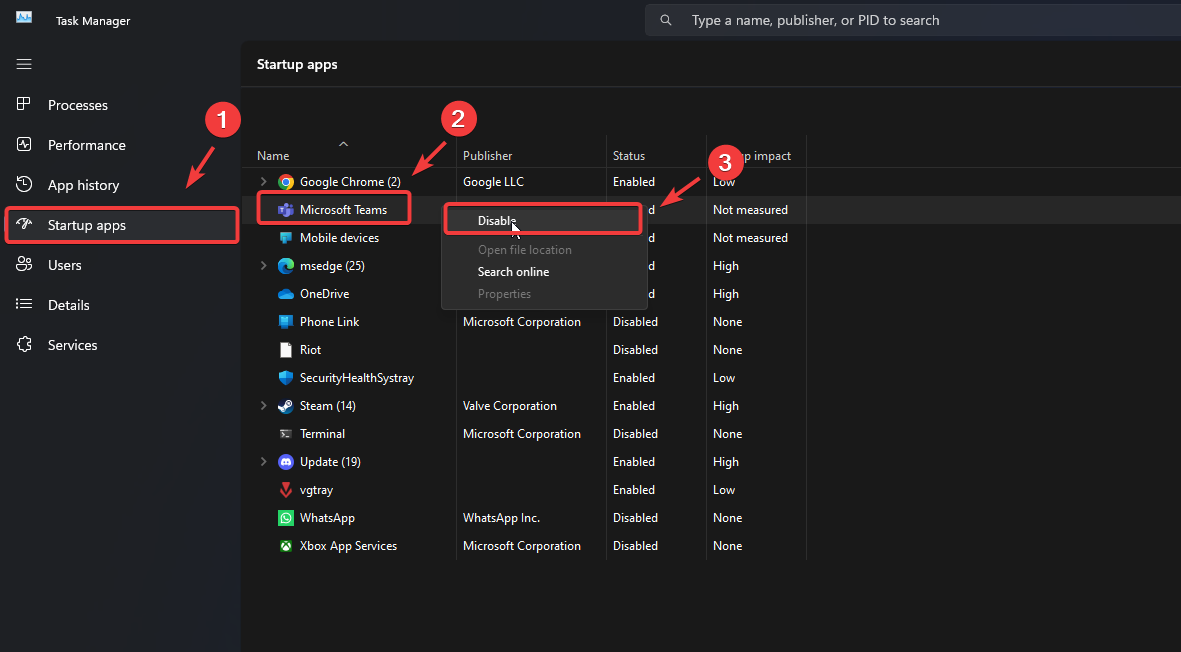Expand the Steam (14) group
The width and height of the screenshot is (1181, 652).
click(x=264, y=406)
